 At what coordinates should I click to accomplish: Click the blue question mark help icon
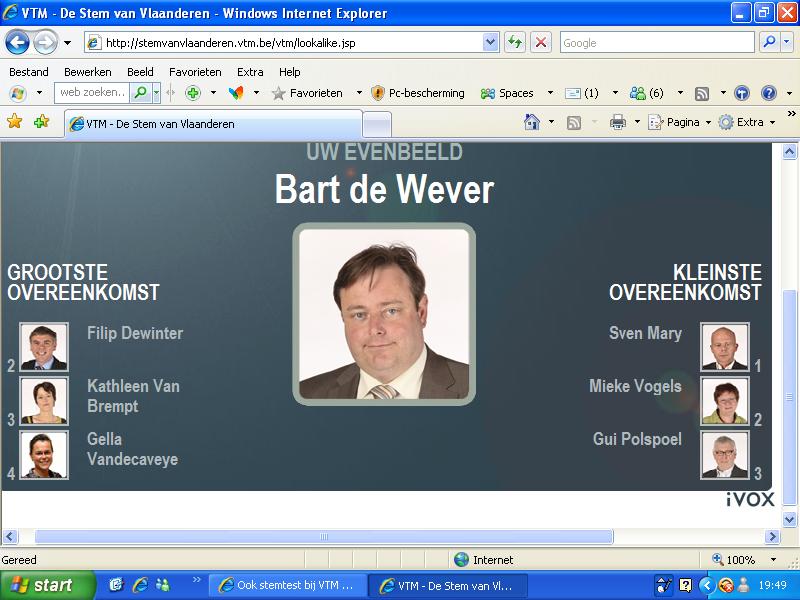[x=768, y=93]
